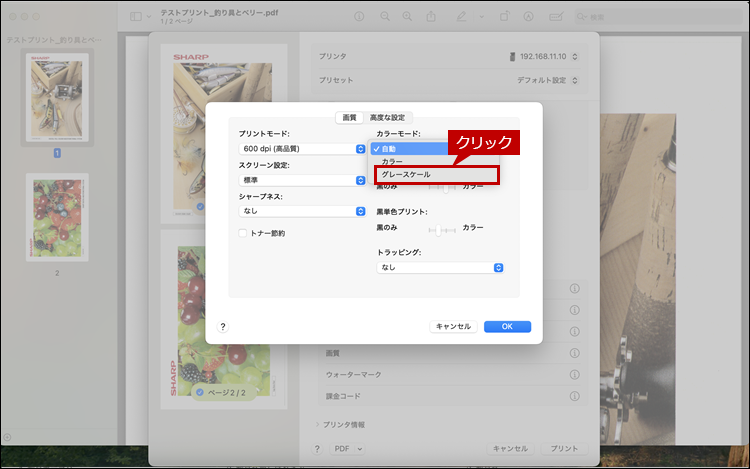This screenshot has width=750, height=469.
Task: Toggle the ページ 2 / 2 page checkmark
Action: (200, 393)
